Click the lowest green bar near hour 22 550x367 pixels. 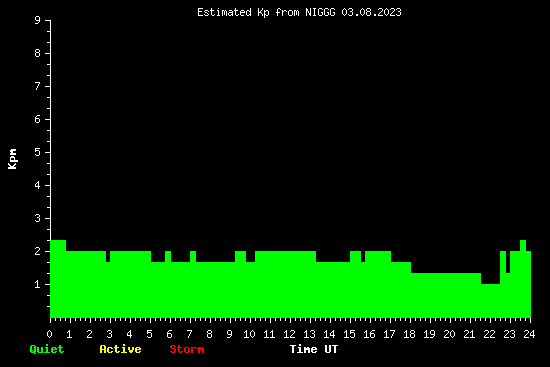(x=490, y=301)
